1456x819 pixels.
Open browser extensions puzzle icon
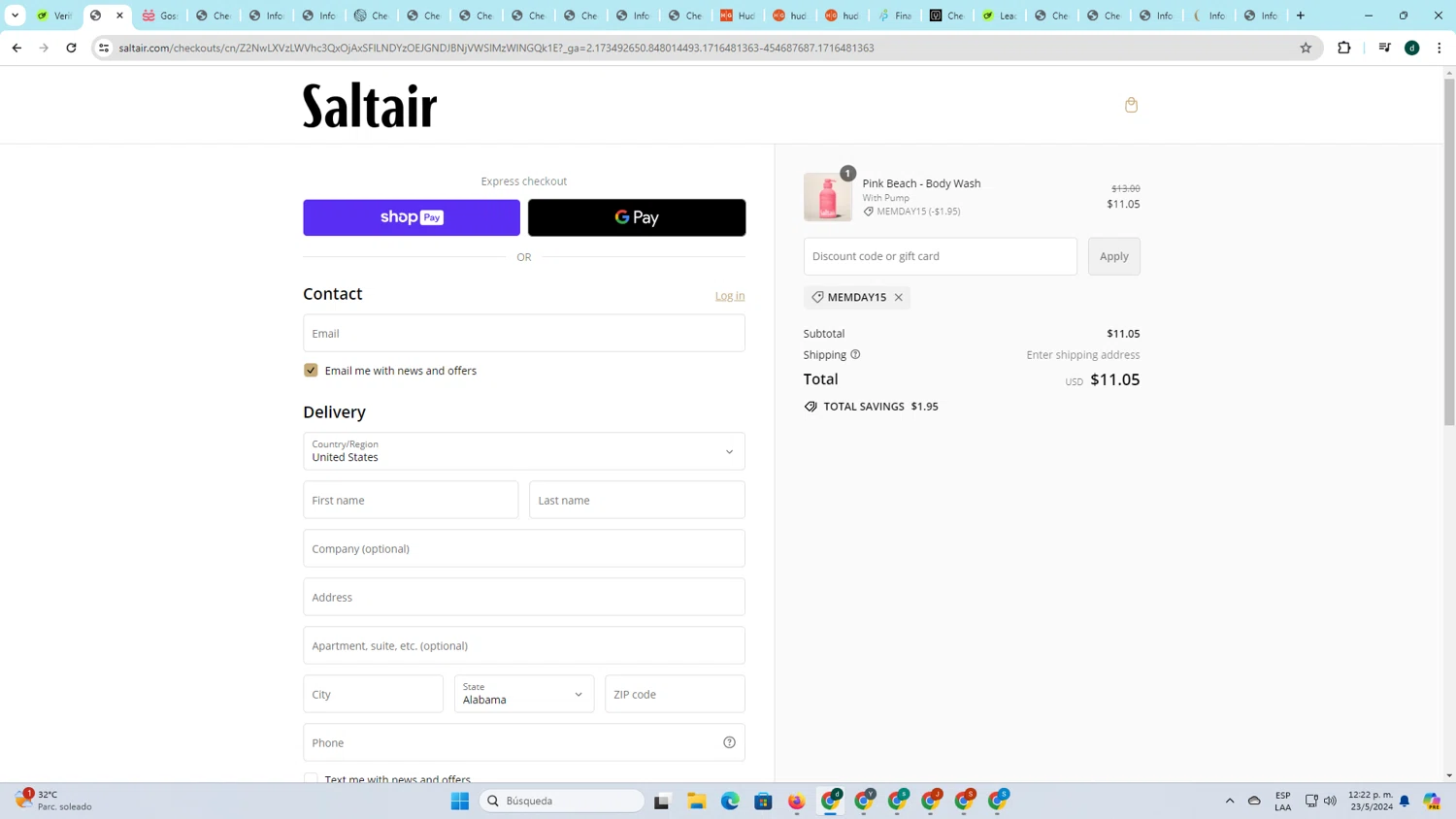point(1344,48)
